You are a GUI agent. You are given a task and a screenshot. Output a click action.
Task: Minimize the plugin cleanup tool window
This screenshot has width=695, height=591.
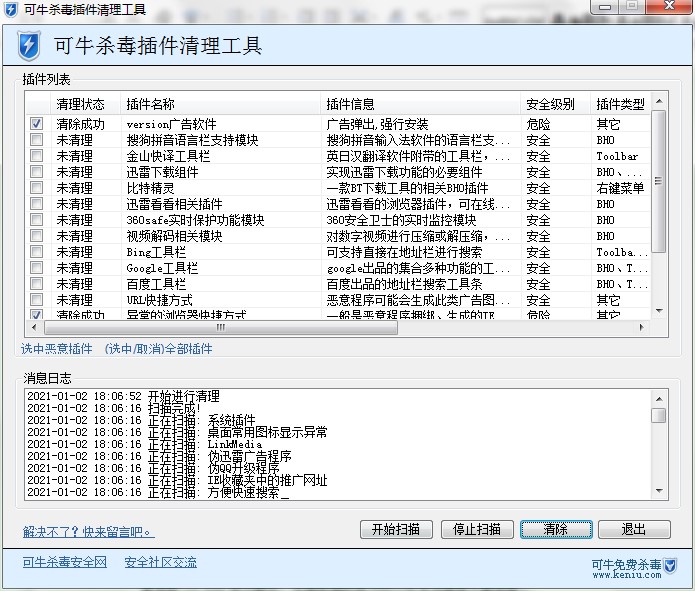(605, 6)
